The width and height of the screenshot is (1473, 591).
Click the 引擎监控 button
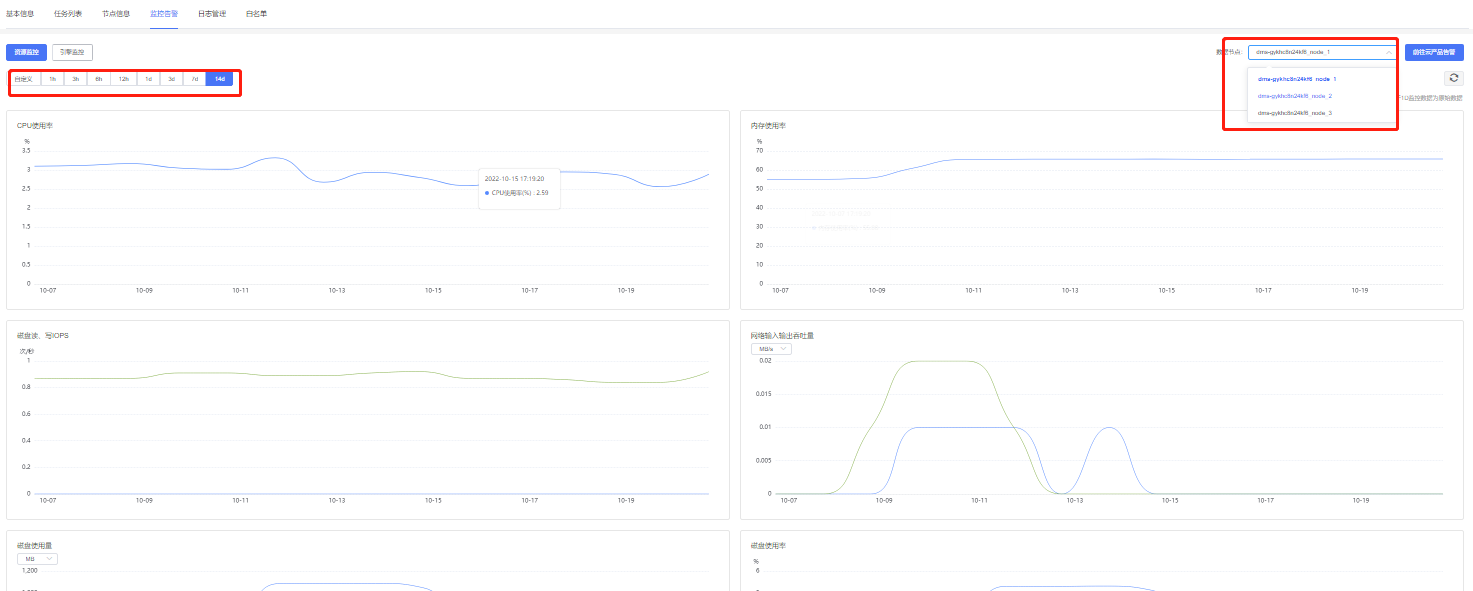(72, 52)
